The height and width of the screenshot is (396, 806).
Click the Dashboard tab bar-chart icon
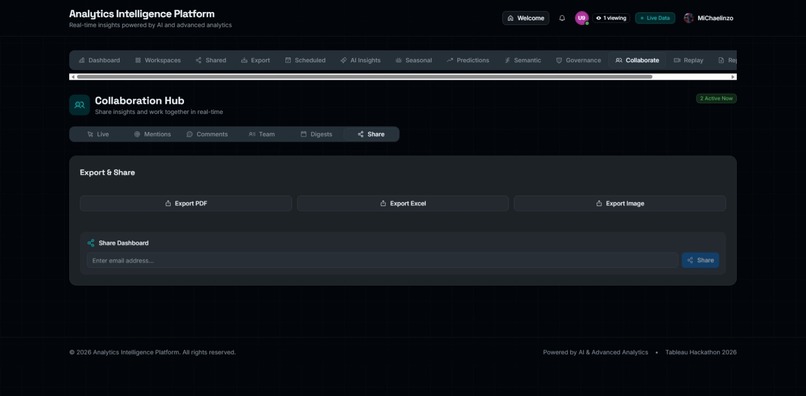[82, 60]
